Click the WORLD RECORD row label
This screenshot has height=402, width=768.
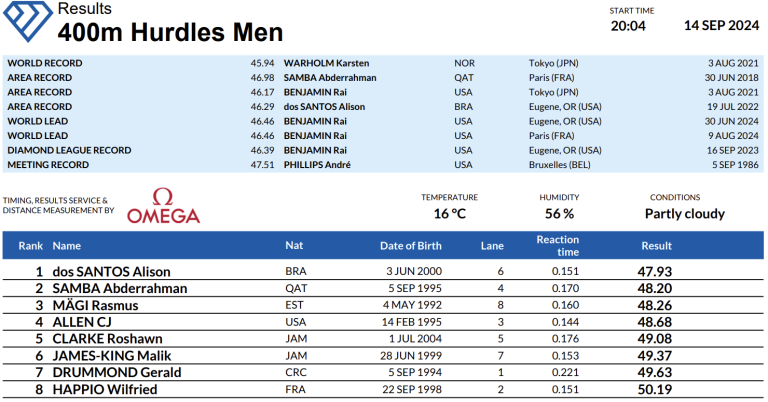click(44, 63)
